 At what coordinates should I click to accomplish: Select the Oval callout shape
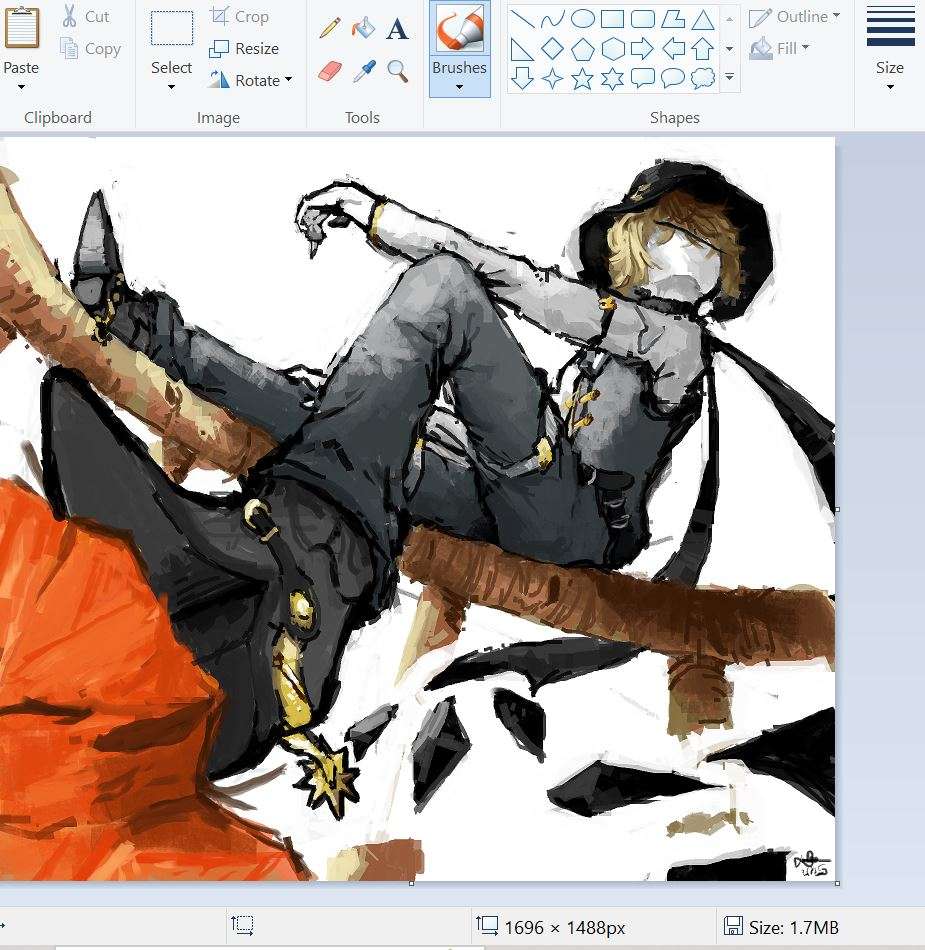point(672,78)
